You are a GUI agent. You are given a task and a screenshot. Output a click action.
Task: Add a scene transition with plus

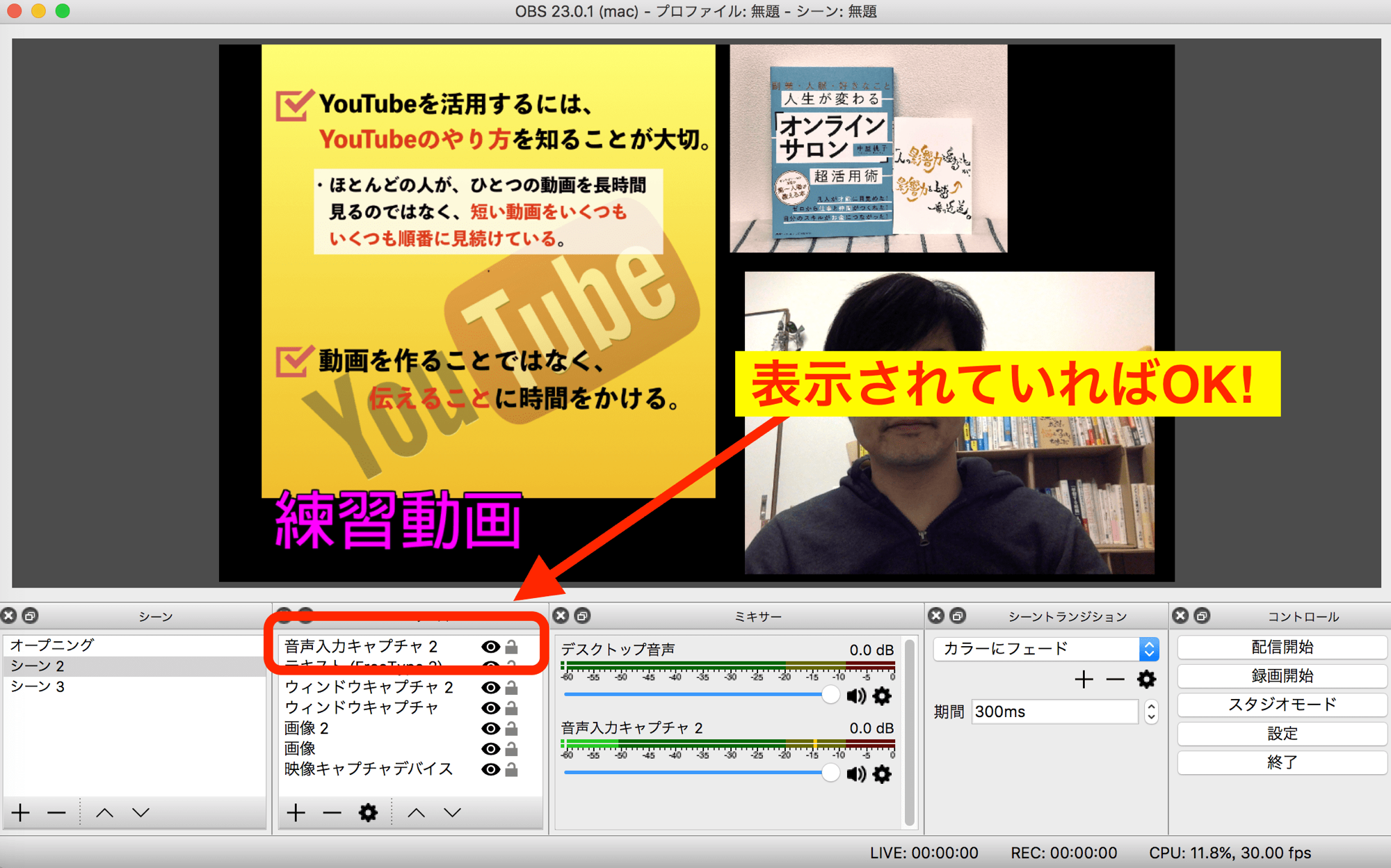pyautogui.click(x=1084, y=679)
